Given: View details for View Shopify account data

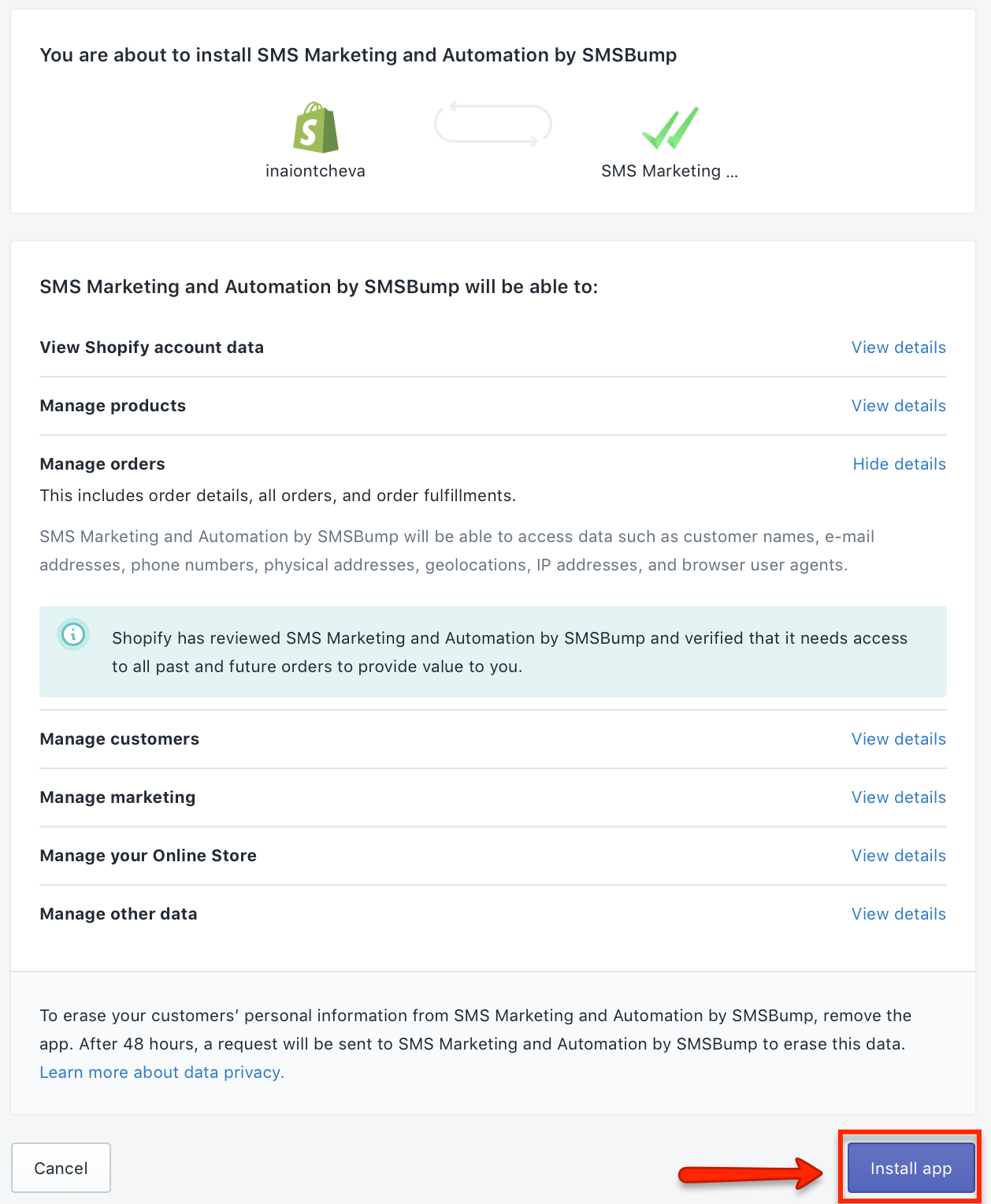Looking at the screenshot, I should click(898, 347).
